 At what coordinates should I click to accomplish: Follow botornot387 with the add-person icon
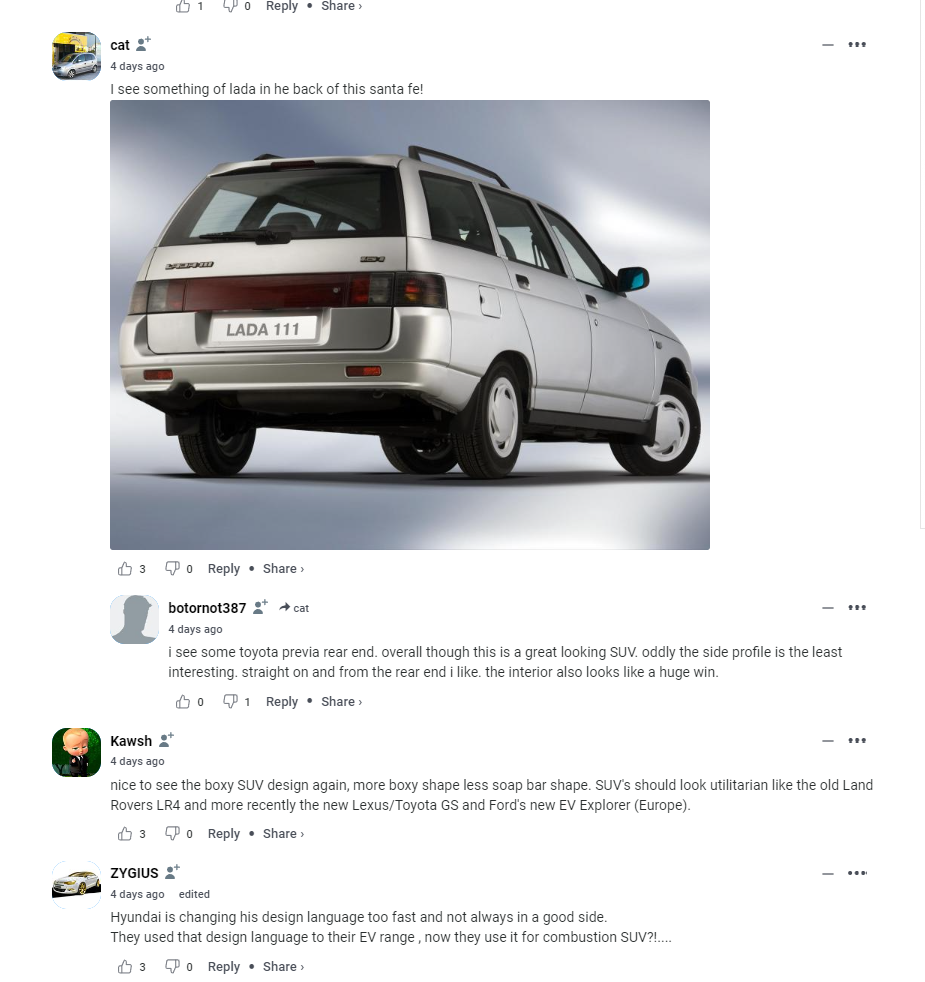click(260, 607)
